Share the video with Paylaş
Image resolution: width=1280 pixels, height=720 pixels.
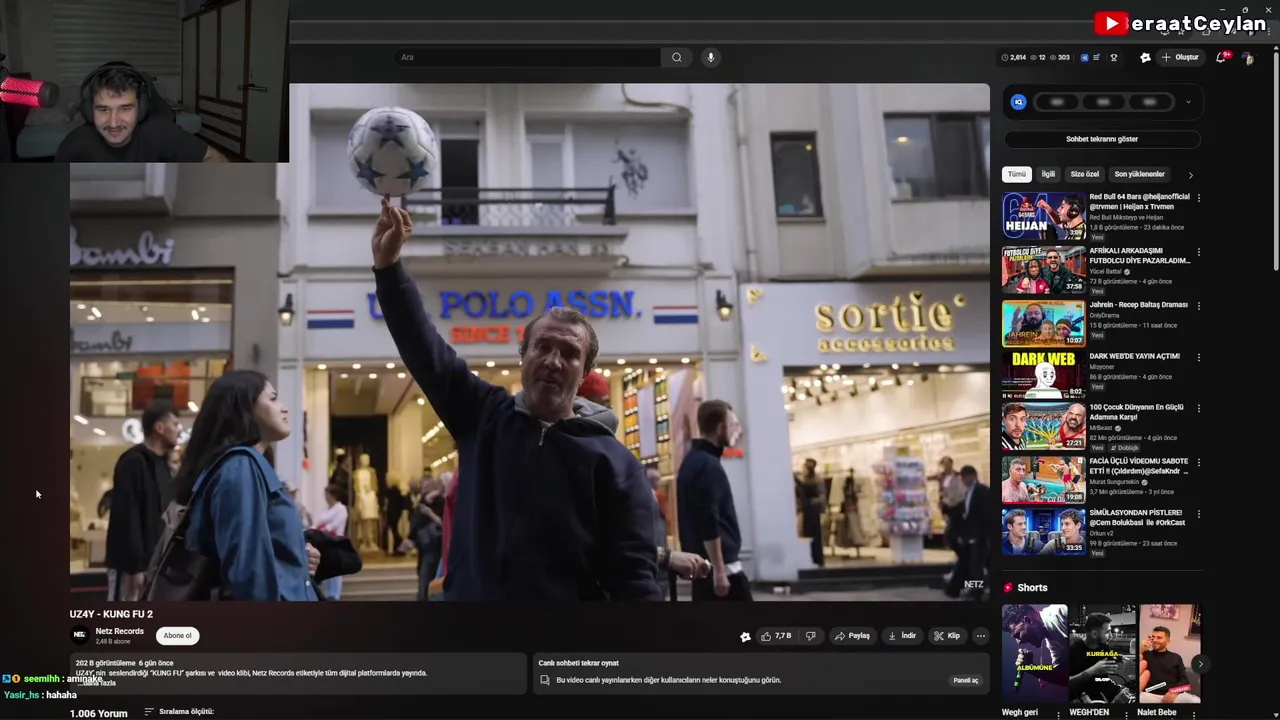point(853,636)
